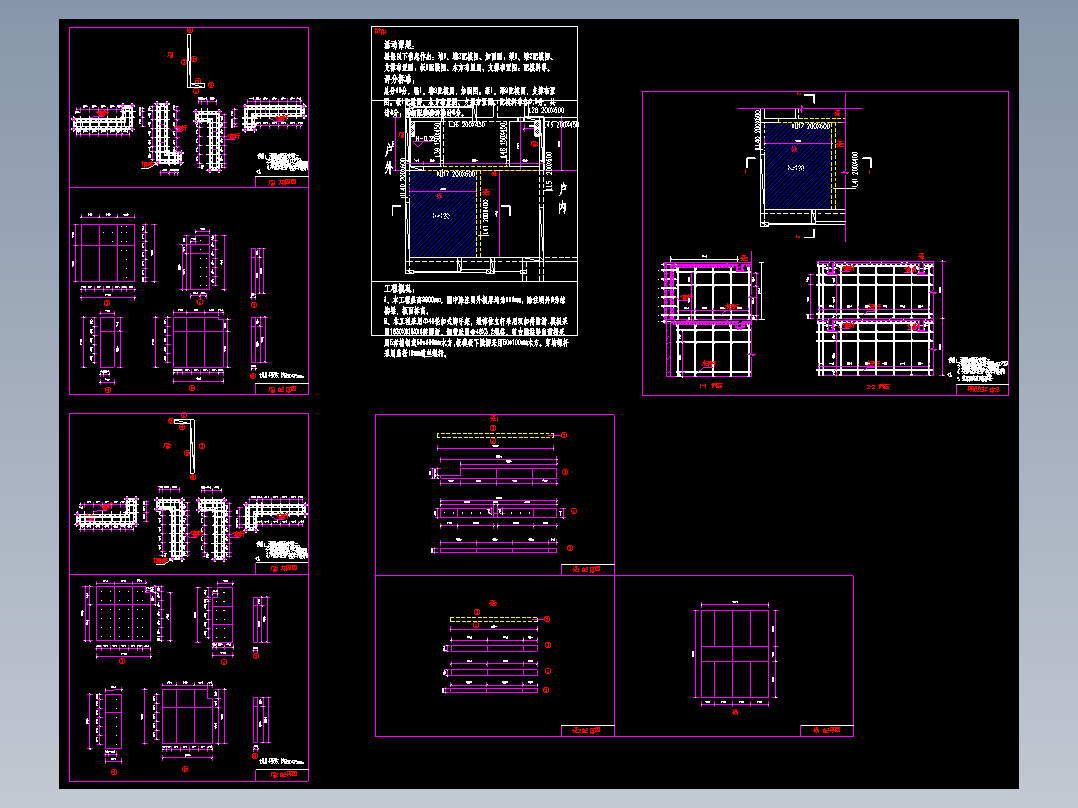Select the L15 200X400 beam label
The image size is (1078, 808).
pyautogui.click(x=549, y=172)
